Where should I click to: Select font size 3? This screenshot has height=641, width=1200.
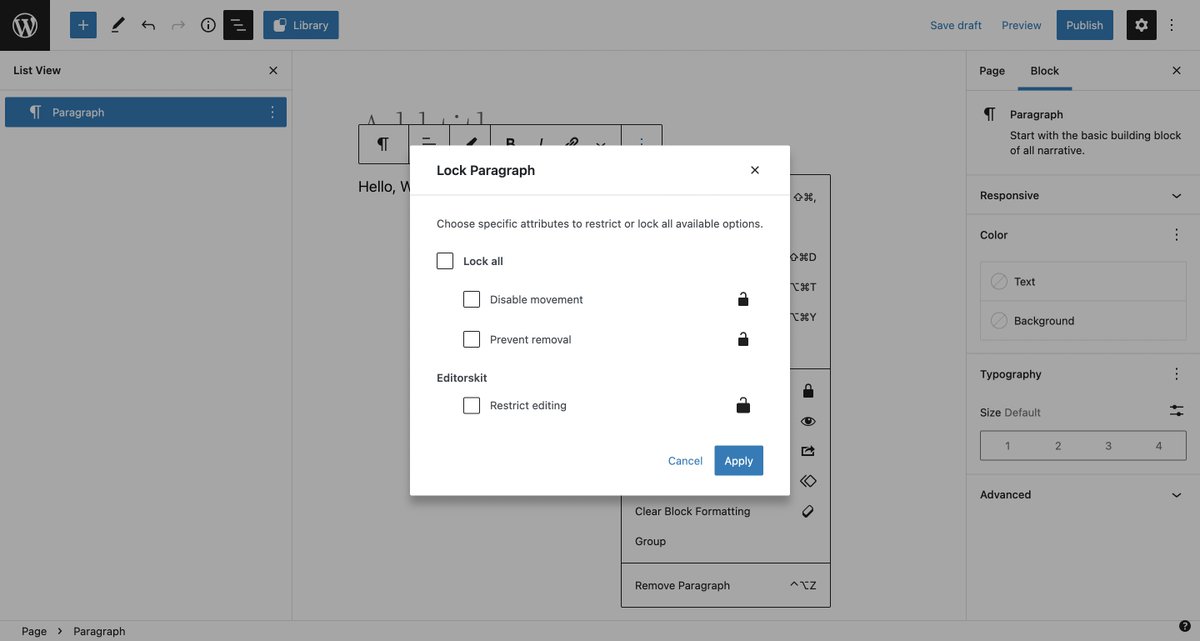(1108, 446)
